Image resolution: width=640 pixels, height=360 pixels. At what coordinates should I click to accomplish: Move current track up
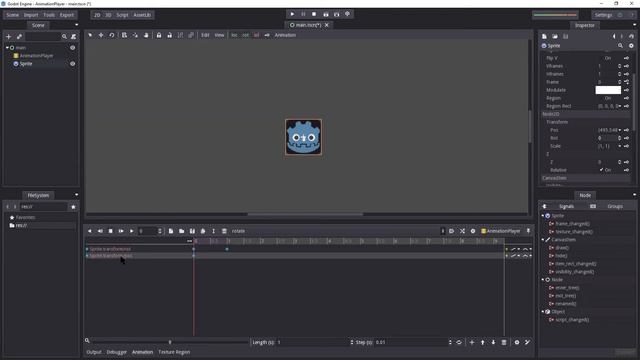click(482, 342)
